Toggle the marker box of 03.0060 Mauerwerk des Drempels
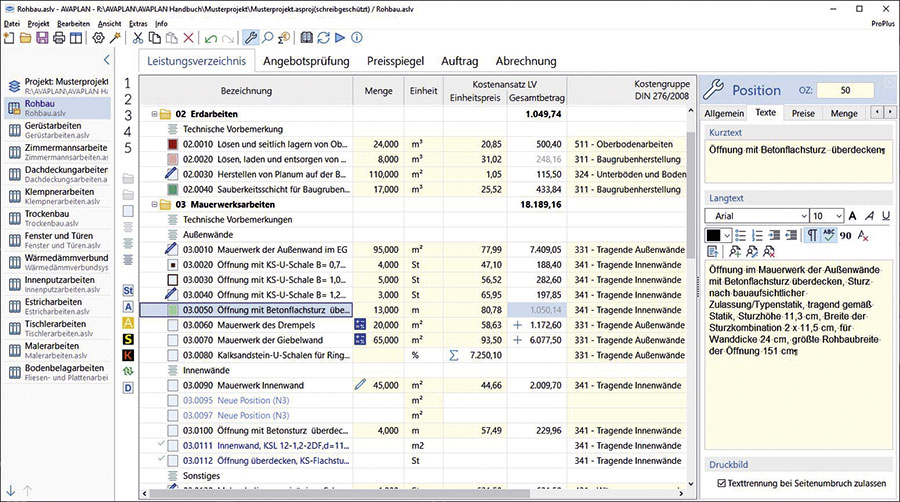The image size is (900, 502). click(x=173, y=325)
